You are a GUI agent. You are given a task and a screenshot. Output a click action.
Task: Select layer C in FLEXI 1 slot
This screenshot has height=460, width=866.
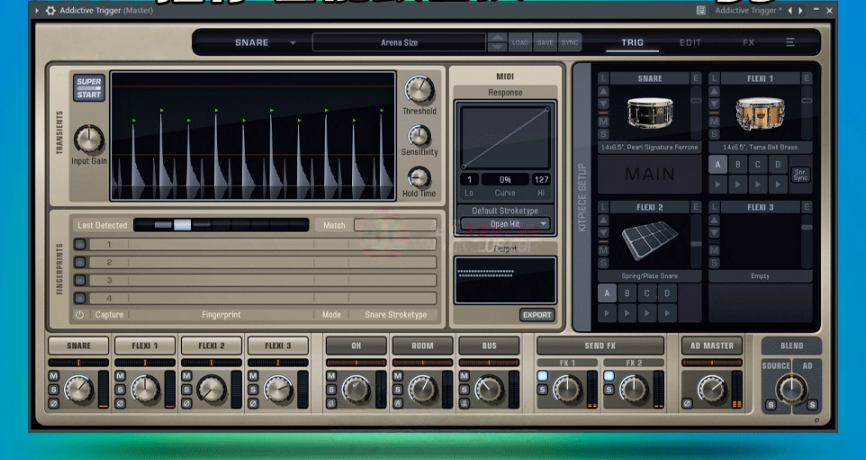point(757,165)
